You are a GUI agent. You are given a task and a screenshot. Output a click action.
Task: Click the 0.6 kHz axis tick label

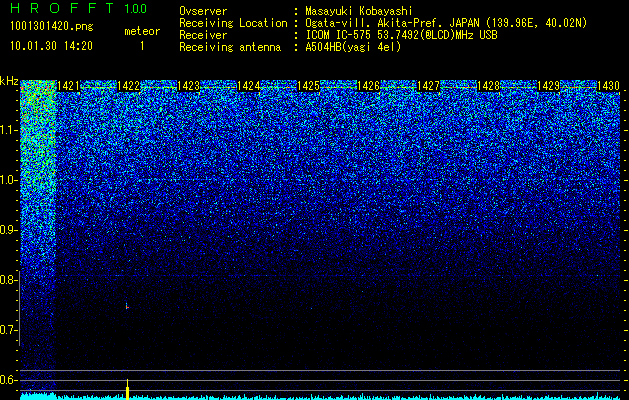click(8, 380)
